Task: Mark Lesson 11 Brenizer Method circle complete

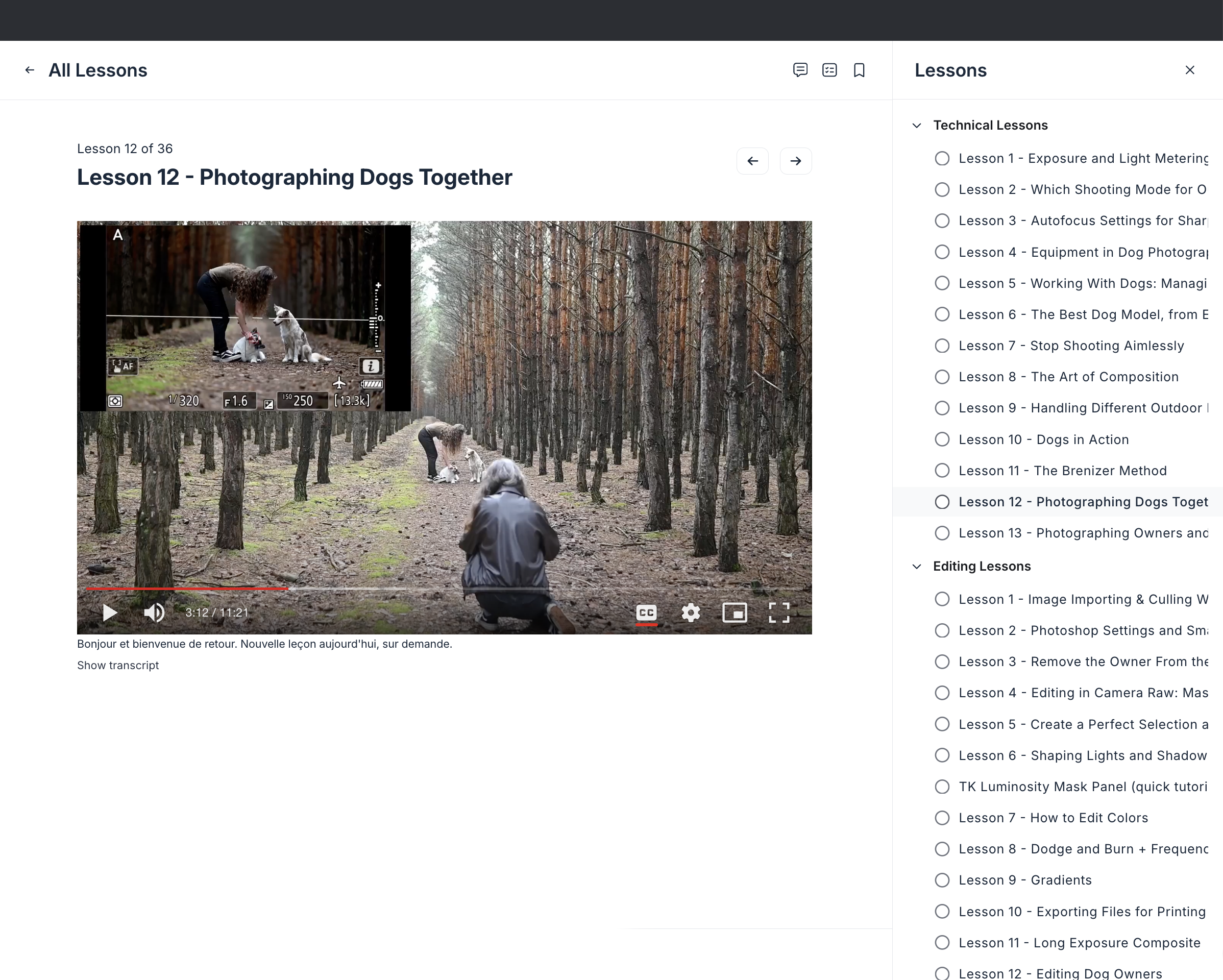Action: pyautogui.click(x=942, y=471)
